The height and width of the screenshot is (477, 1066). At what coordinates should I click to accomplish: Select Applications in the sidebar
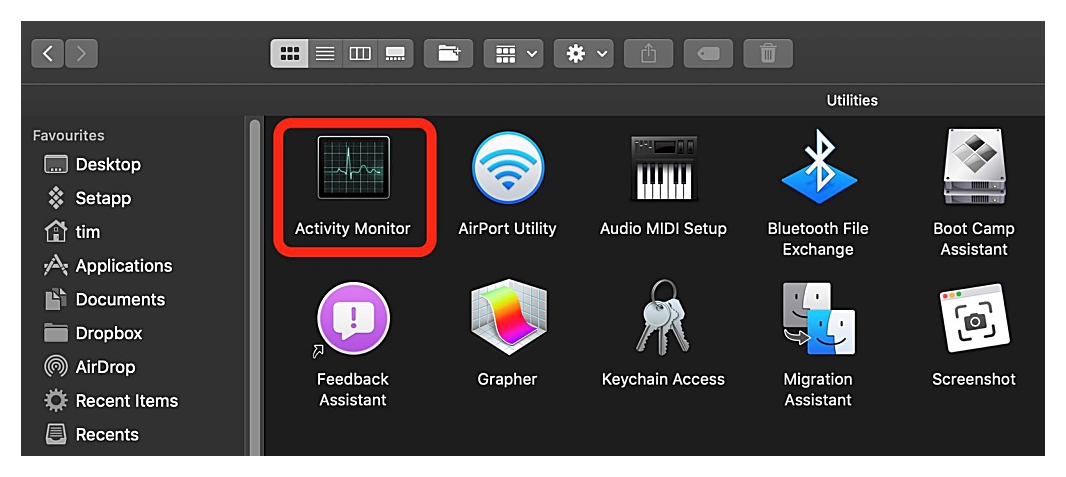tap(107, 266)
